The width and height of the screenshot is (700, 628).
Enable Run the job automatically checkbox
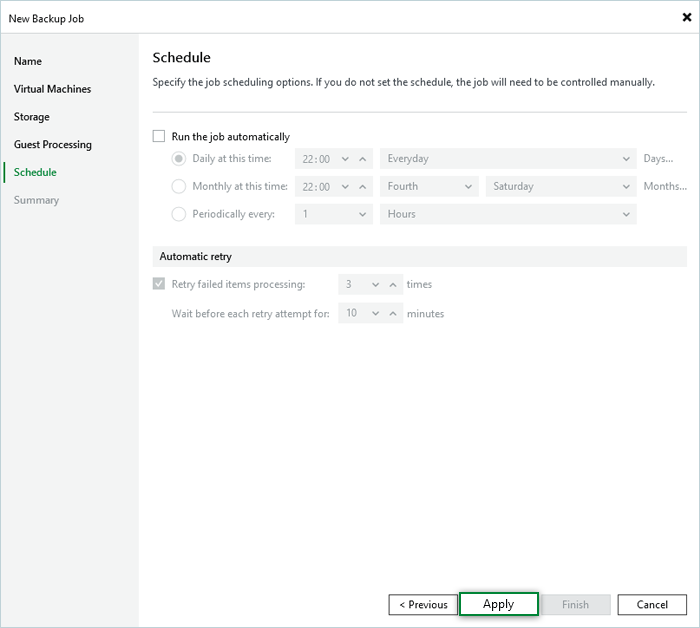pos(159,137)
